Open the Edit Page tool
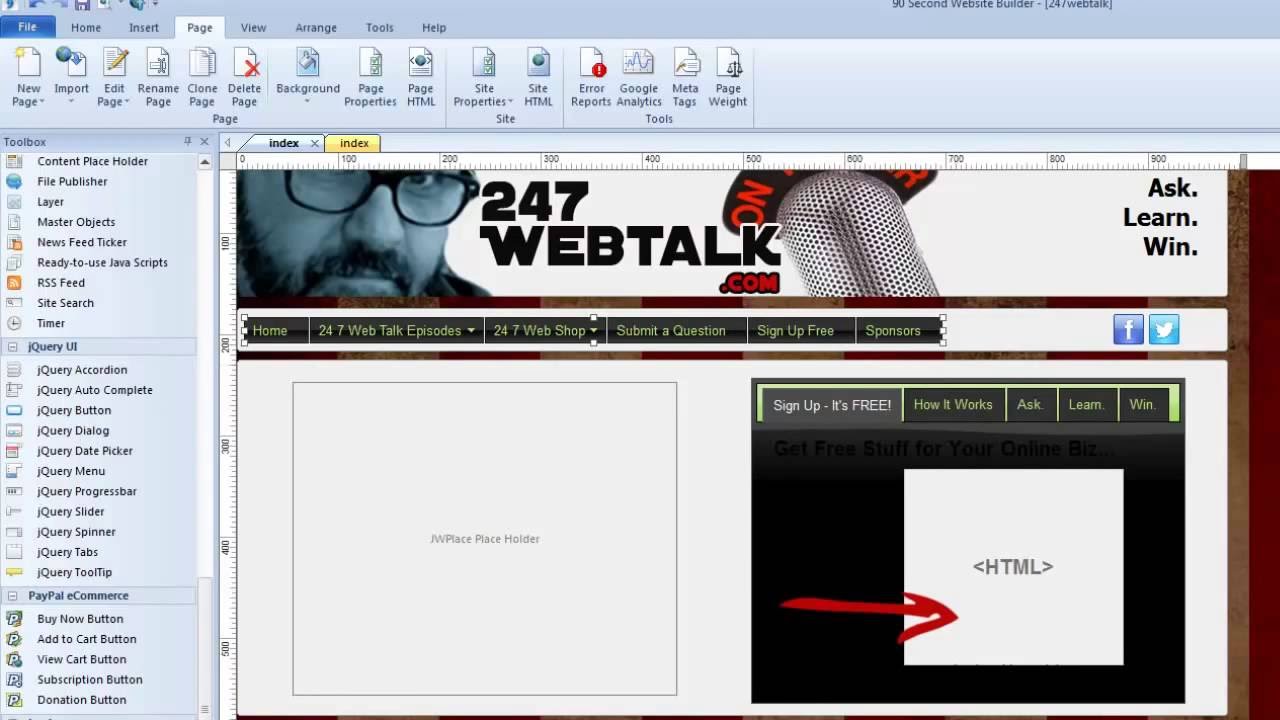 pyautogui.click(x=114, y=77)
